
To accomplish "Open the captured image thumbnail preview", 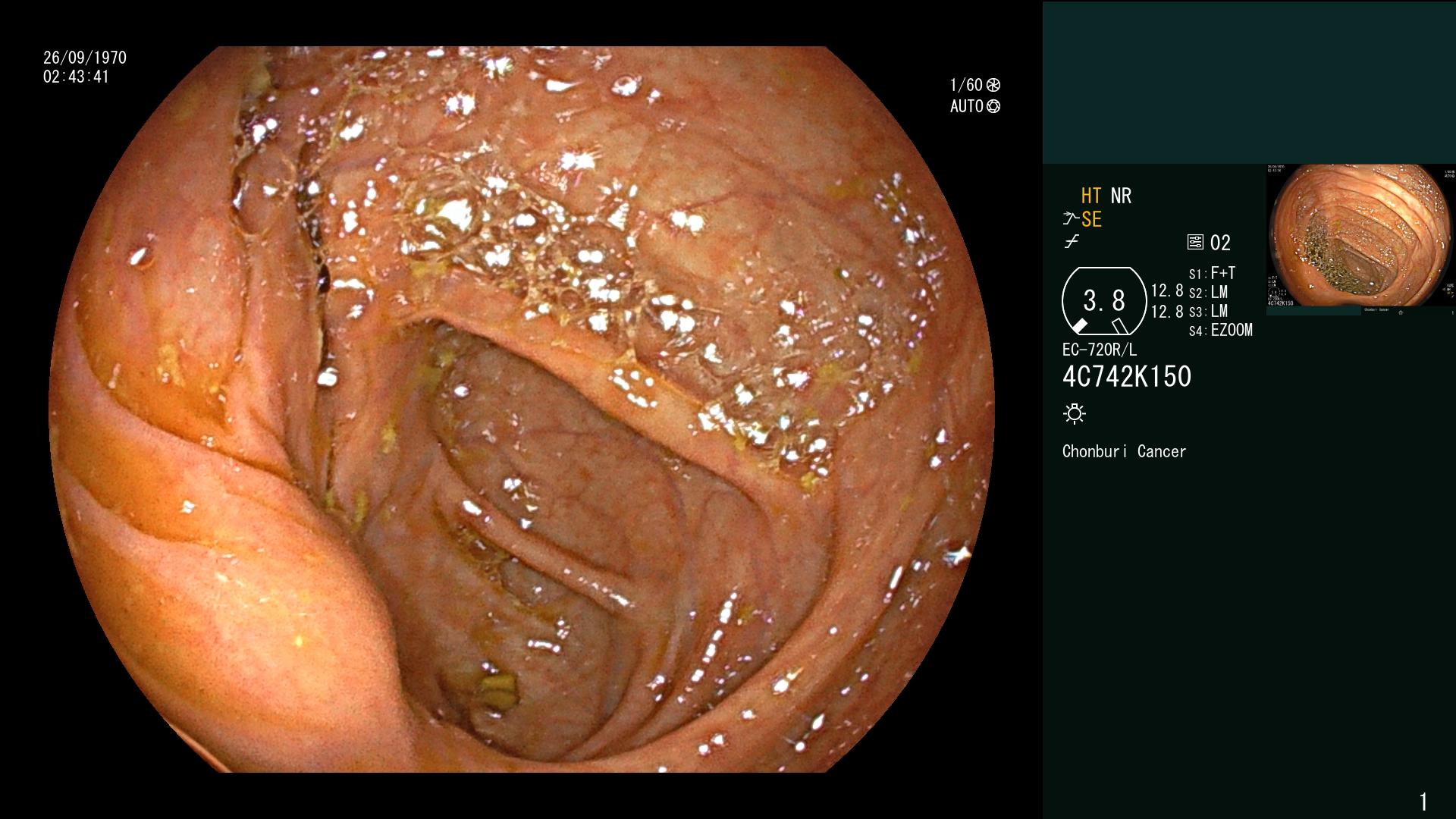I will [1360, 240].
